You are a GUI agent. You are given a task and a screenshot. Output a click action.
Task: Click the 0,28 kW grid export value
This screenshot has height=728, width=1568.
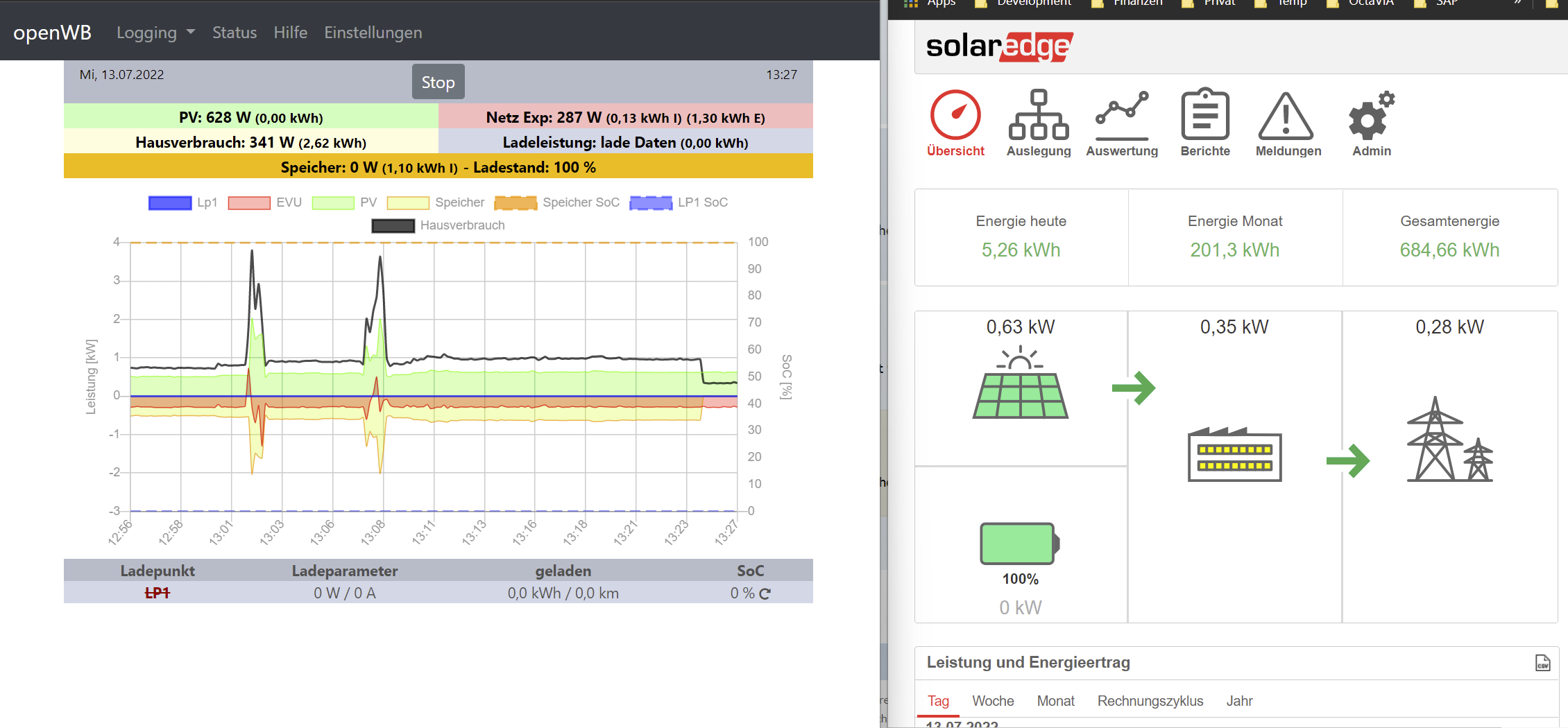pos(1449,327)
